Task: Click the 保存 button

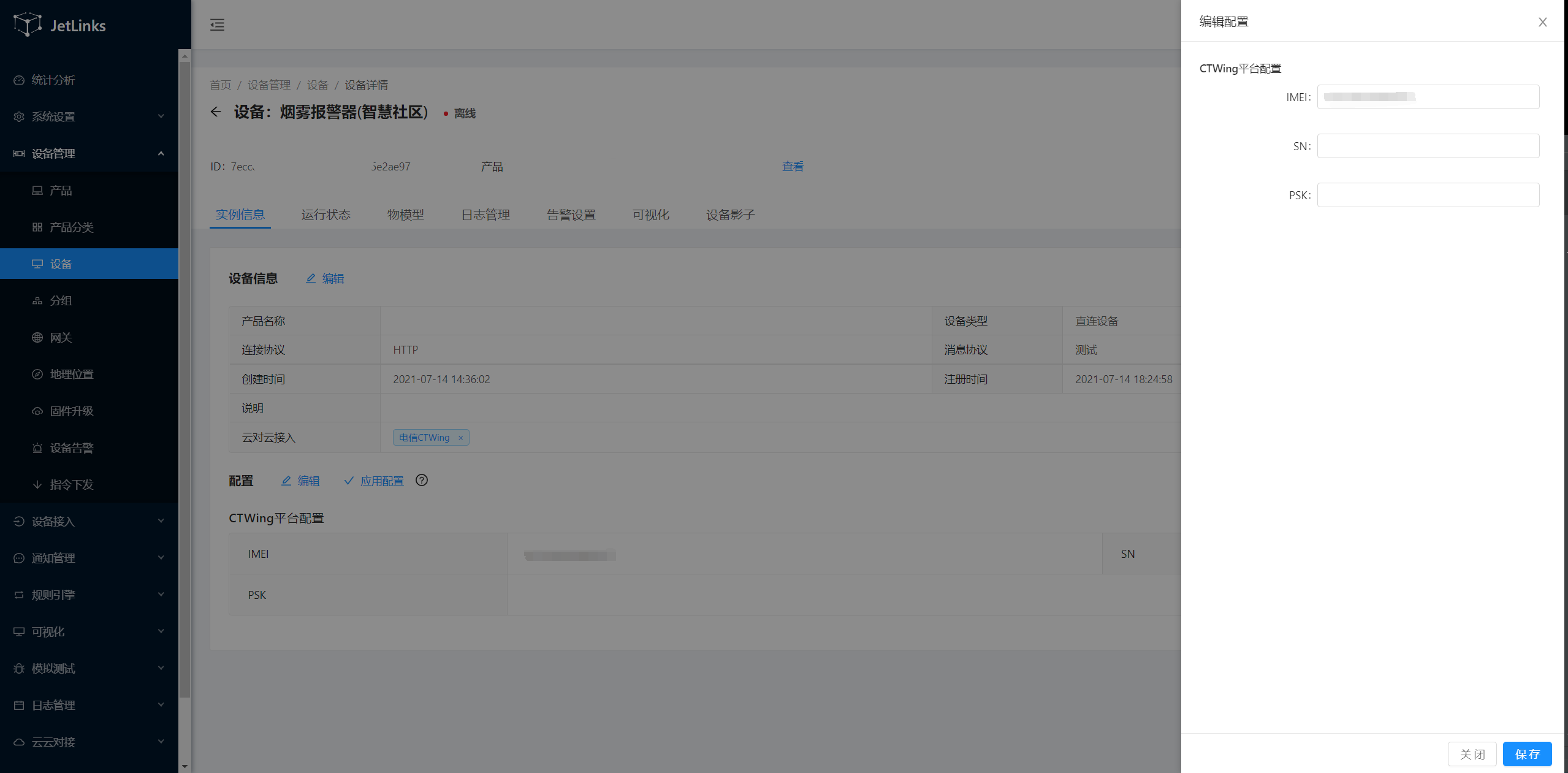Action: point(1528,754)
